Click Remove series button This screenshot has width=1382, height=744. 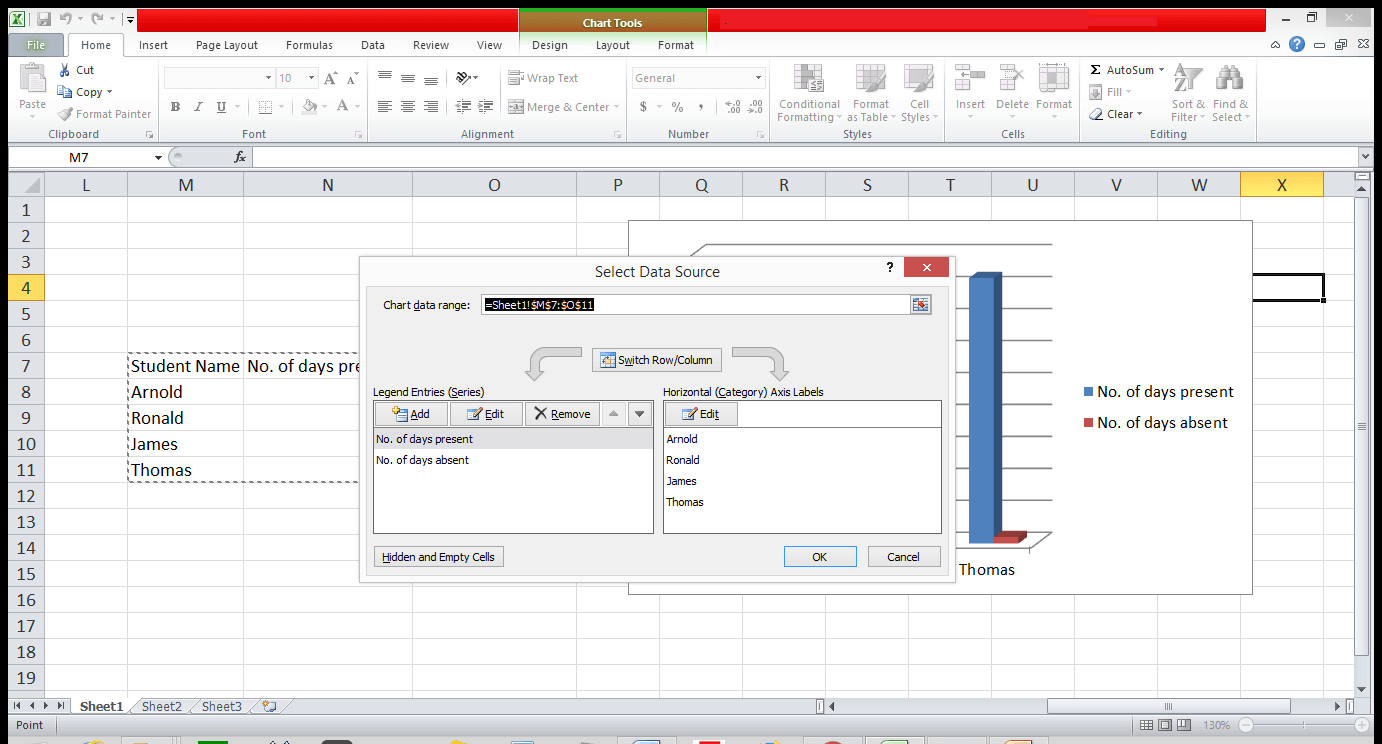pos(561,414)
